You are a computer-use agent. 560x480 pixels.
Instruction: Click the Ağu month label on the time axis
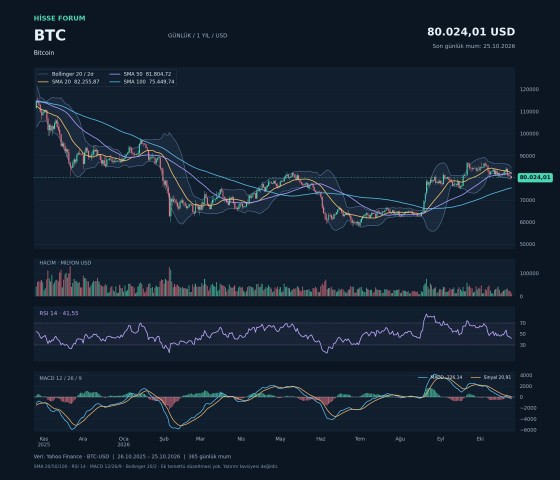(x=400, y=439)
